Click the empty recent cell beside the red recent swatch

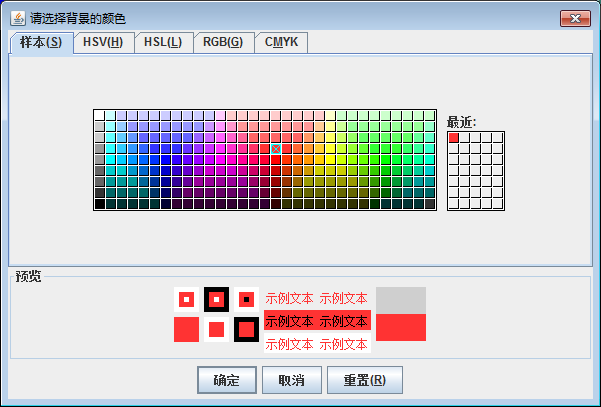pos(465,138)
